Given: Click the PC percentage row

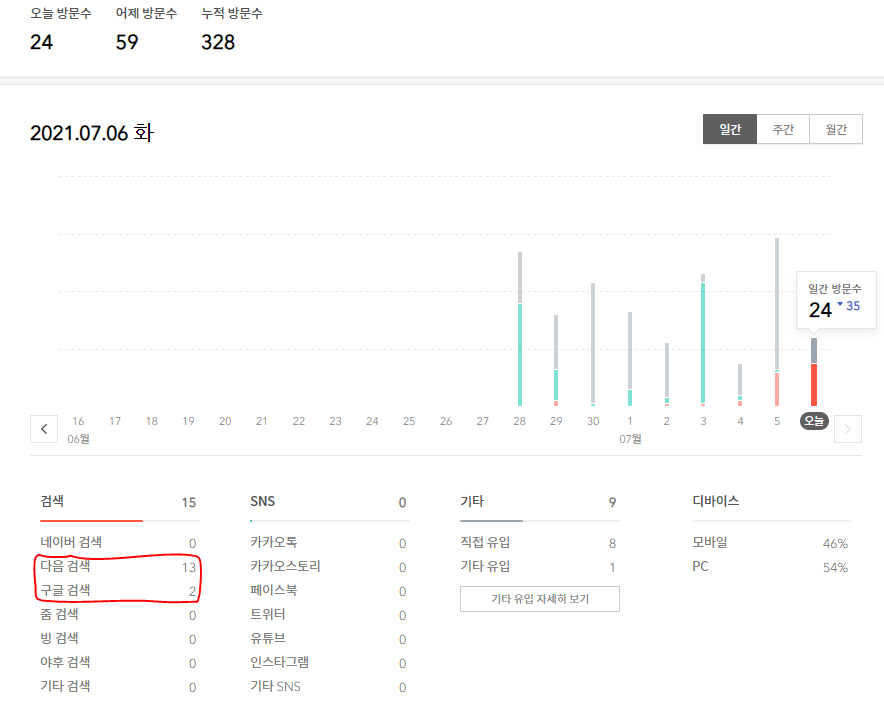Looking at the screenshot, I should coord(771,567).
